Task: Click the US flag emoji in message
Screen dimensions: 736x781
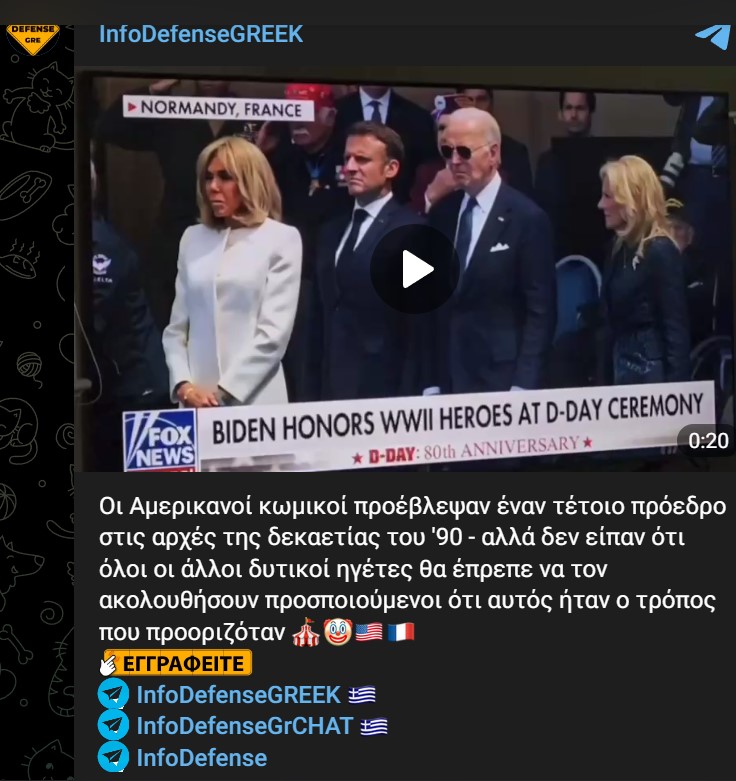Action: point(369,632)
